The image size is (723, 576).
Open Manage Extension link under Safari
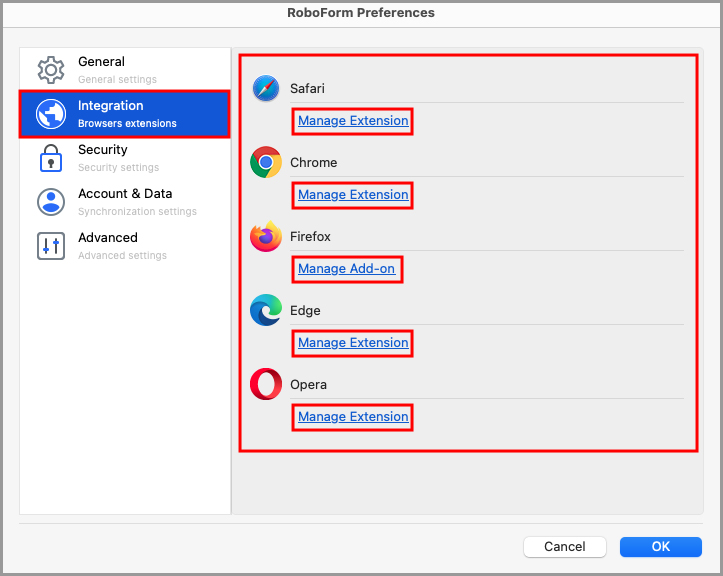[x=353, y=121]
